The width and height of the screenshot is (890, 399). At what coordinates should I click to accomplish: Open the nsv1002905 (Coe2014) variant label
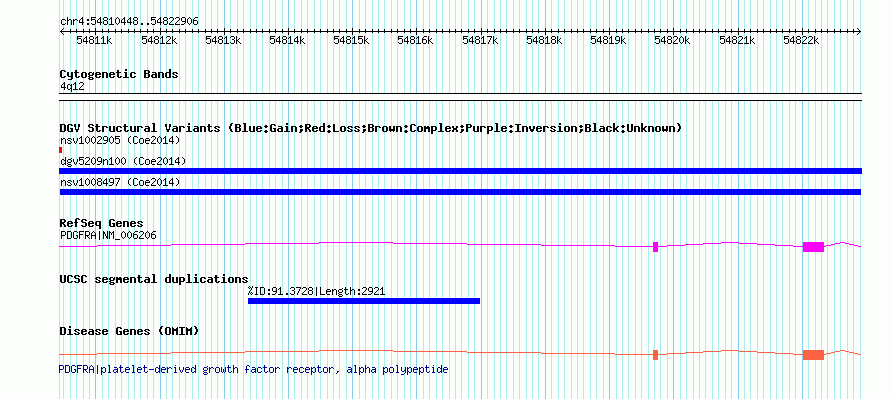120,140
